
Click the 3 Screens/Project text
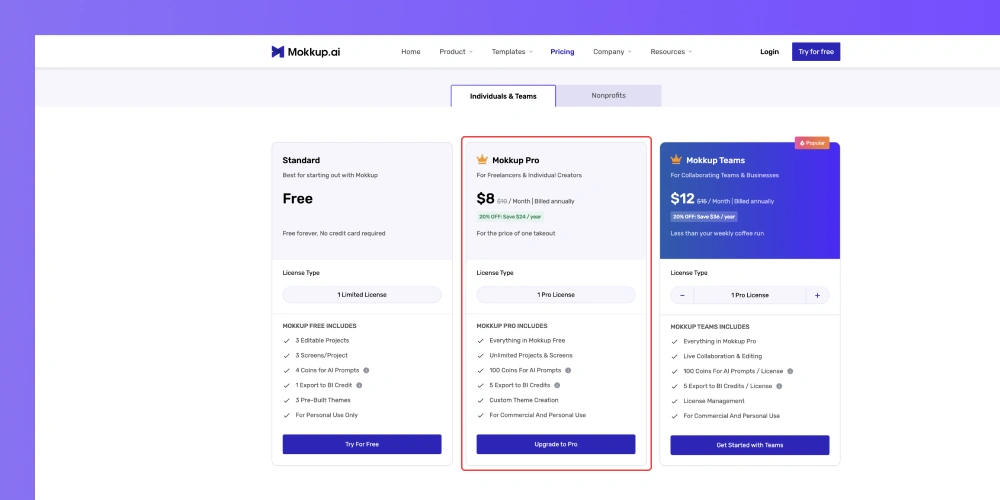pos(321,355)
